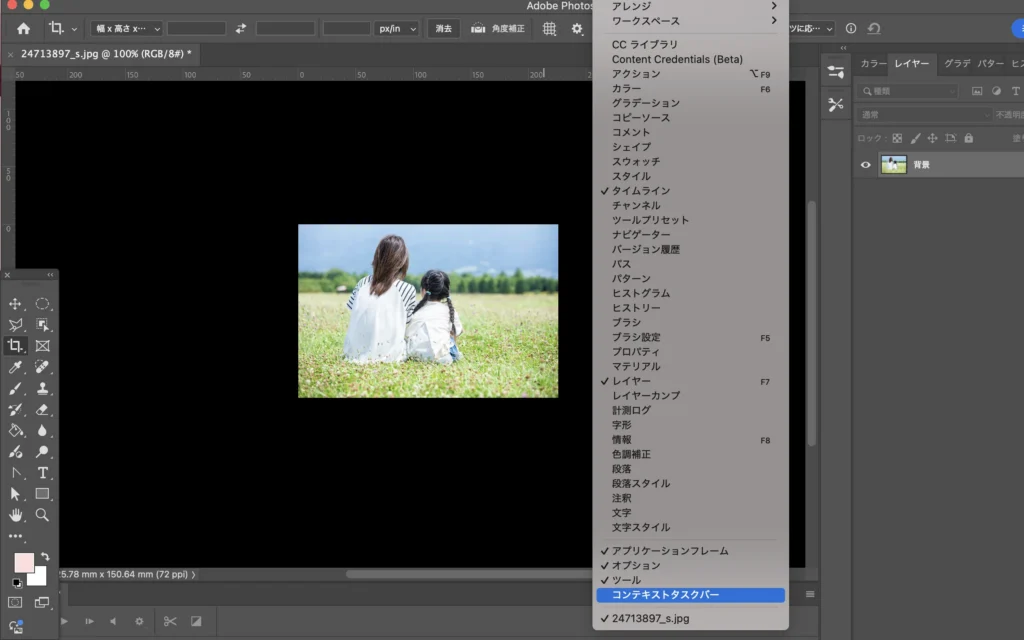Open the 幅 x 高さ ratio preset dropdown
The width and height of the screenshot is (1024, 640).
point(126,29)
